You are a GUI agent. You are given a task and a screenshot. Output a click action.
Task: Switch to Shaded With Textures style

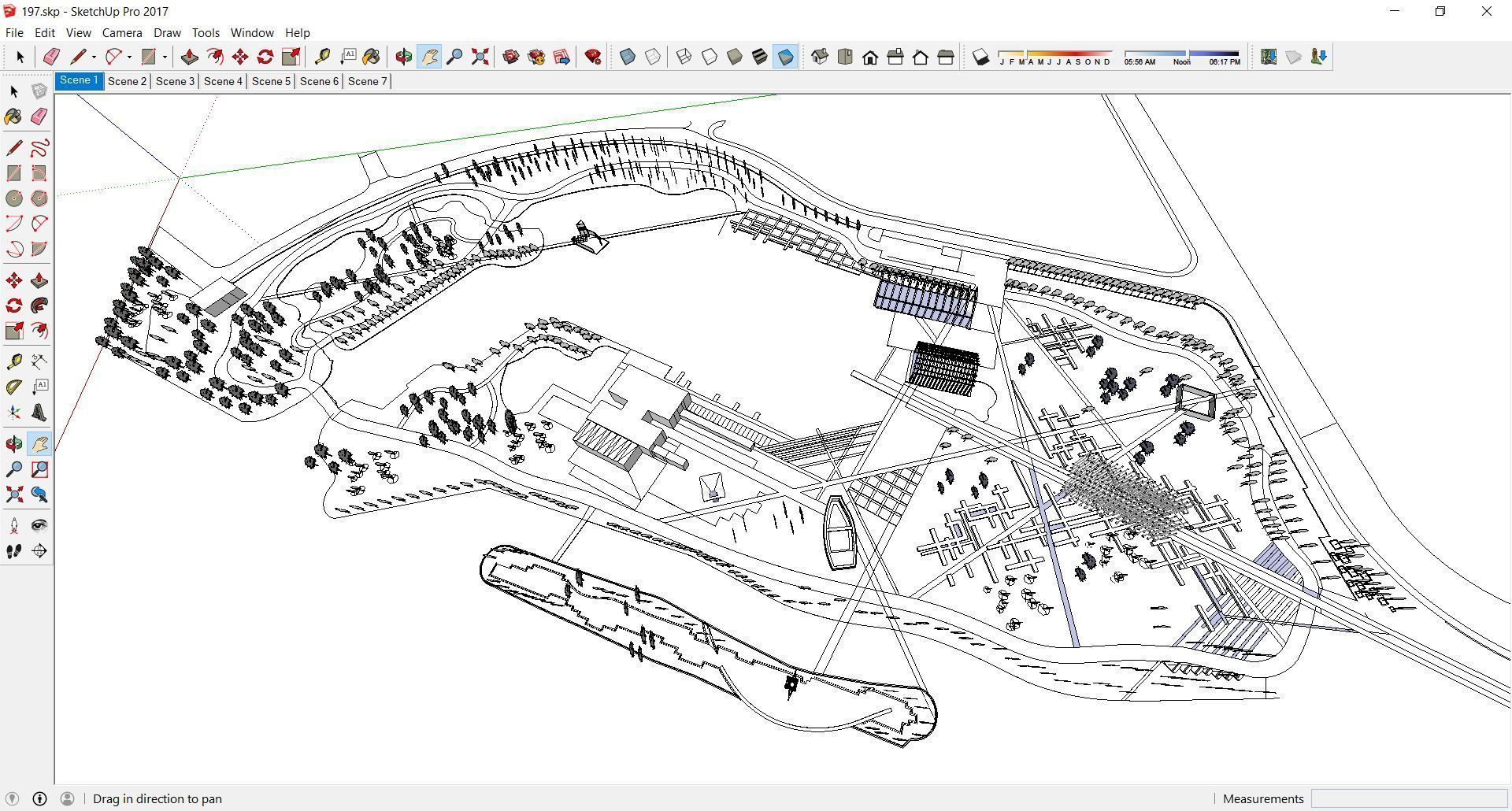(759, 57)
